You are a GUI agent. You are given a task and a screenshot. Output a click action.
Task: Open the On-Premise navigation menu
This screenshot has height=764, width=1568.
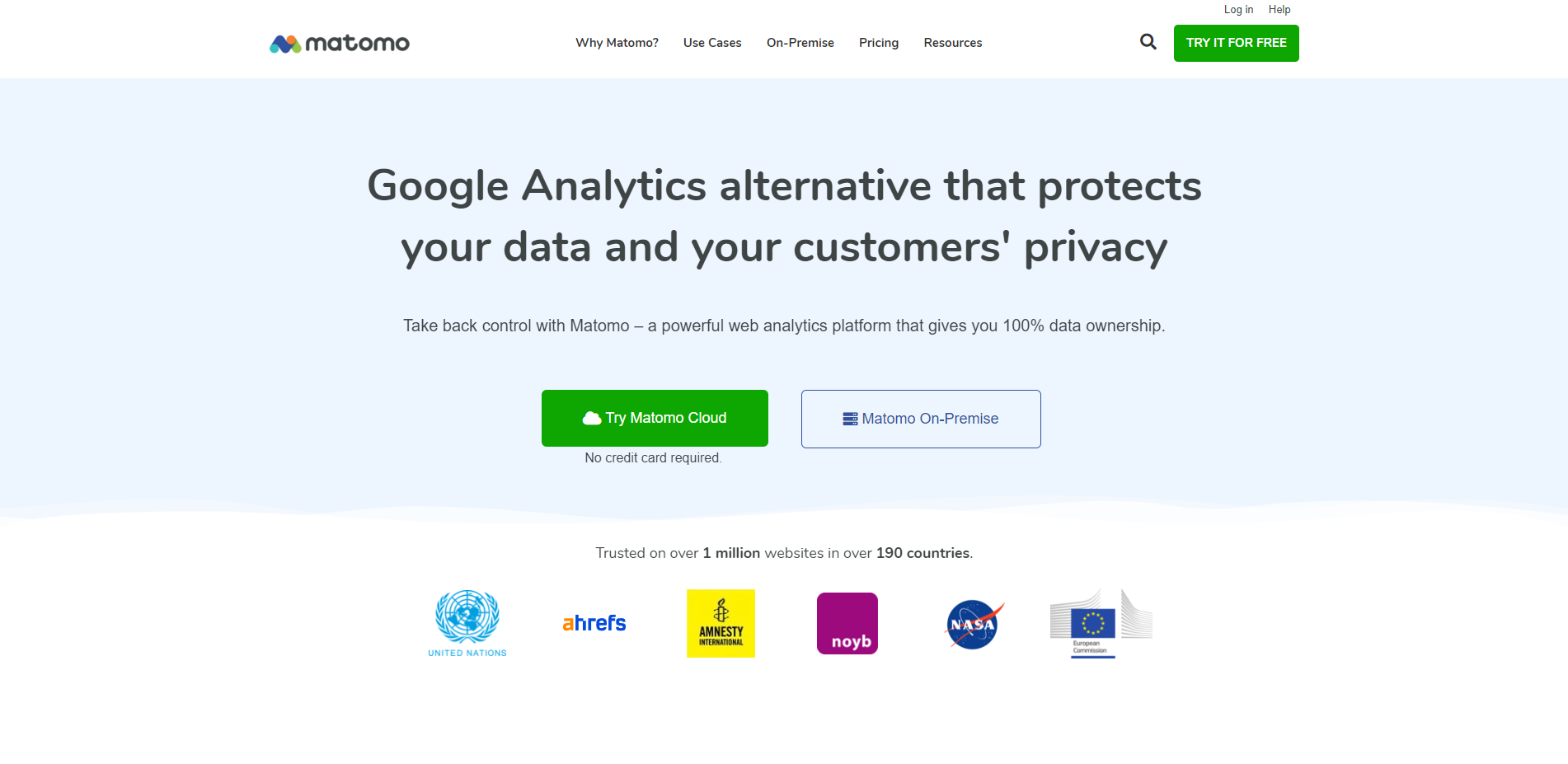point(800,43)
